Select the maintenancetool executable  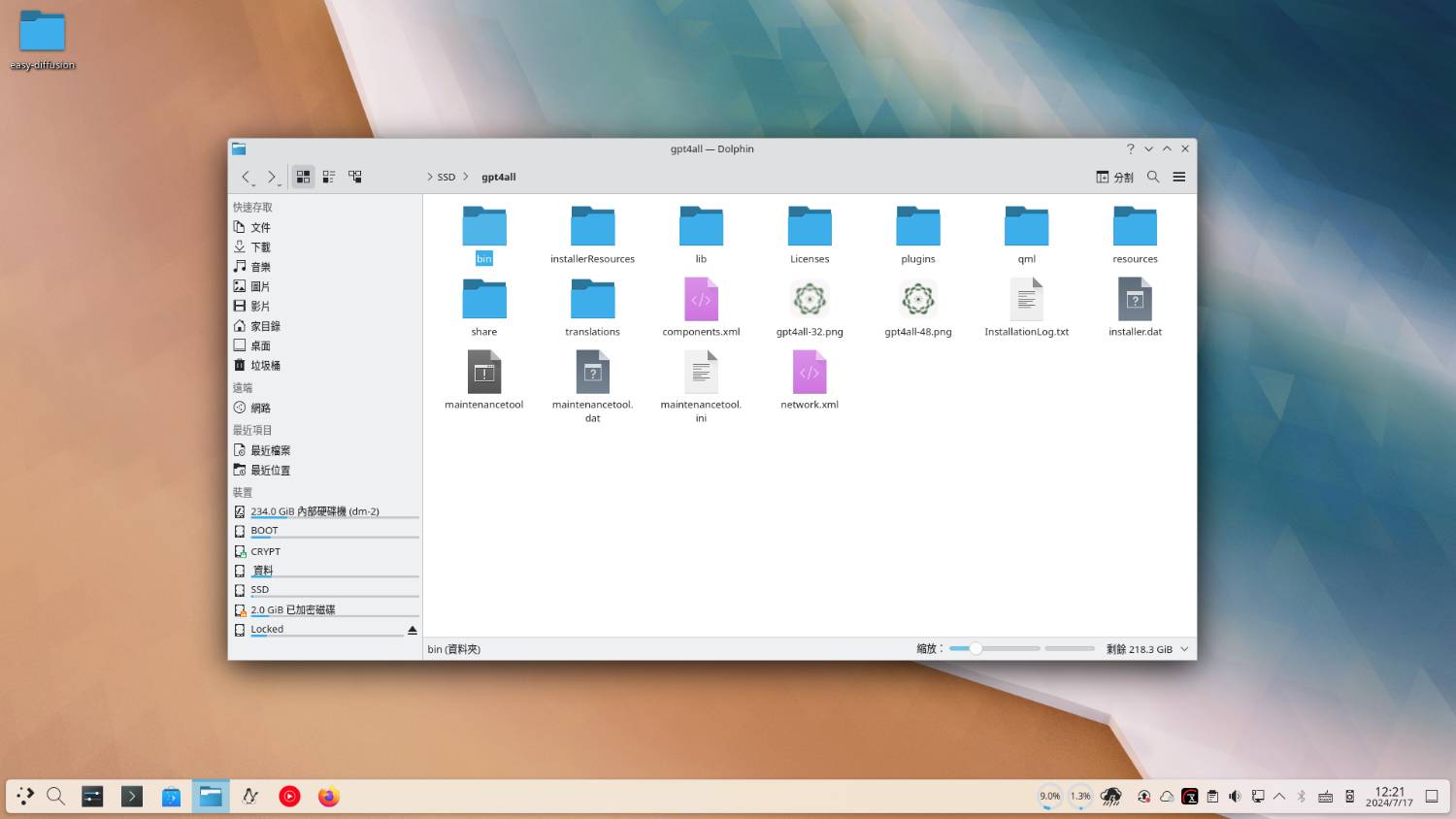point(484,379)
